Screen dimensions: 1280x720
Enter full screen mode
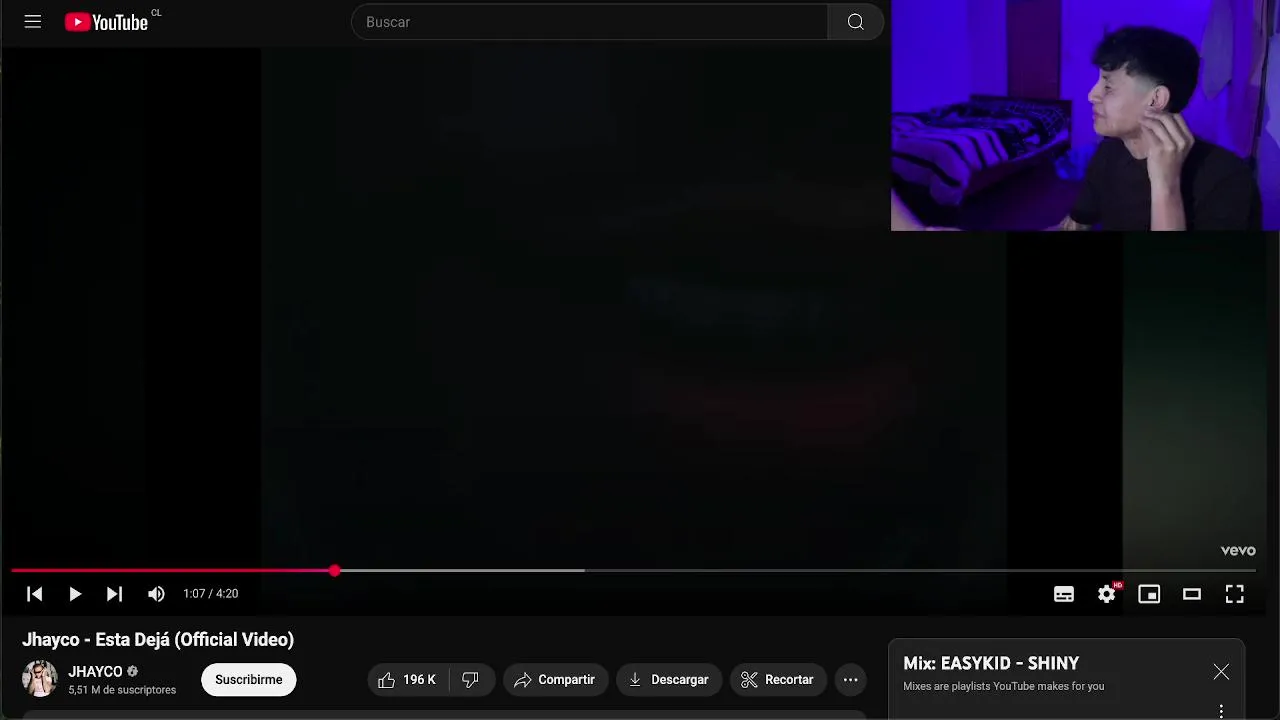1235,594
